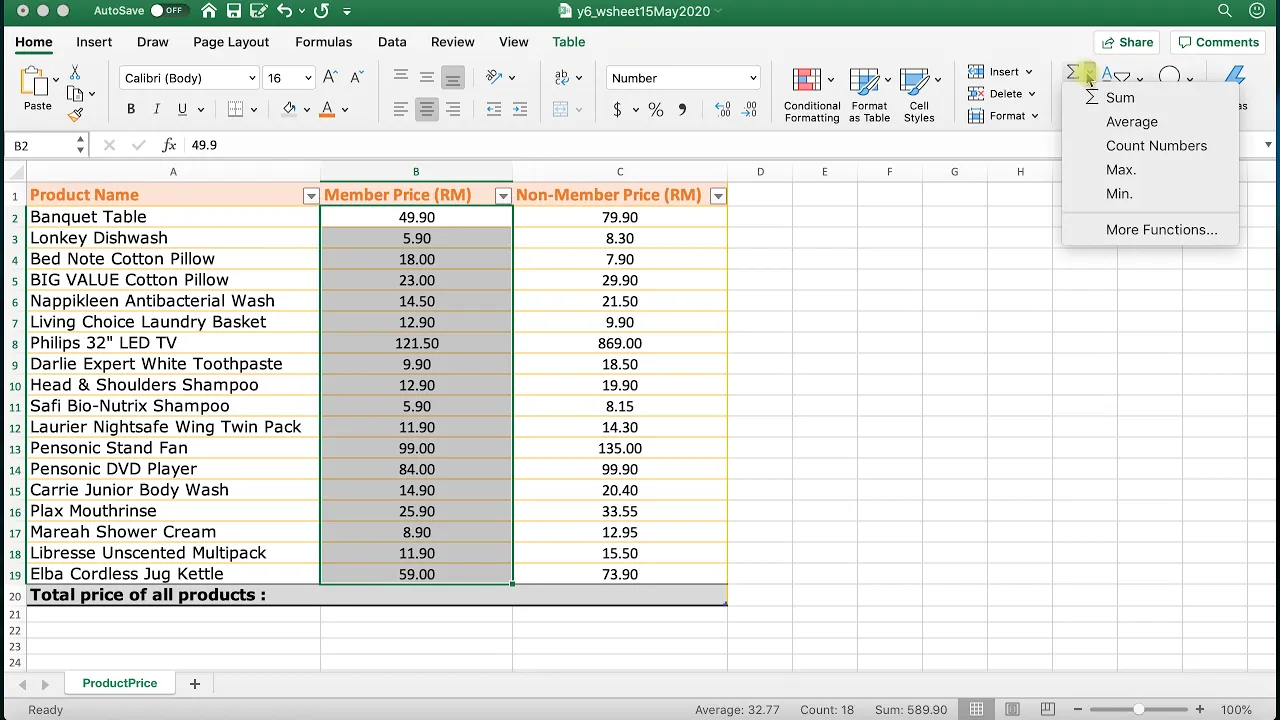Click the Fill Color bucket swatch

click(289, 109)
